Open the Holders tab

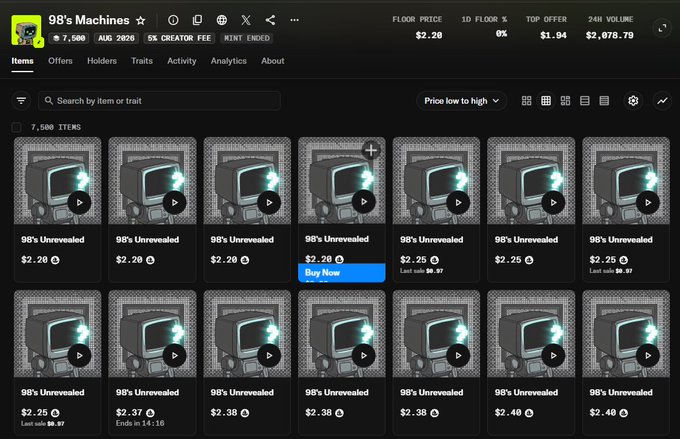102,61
